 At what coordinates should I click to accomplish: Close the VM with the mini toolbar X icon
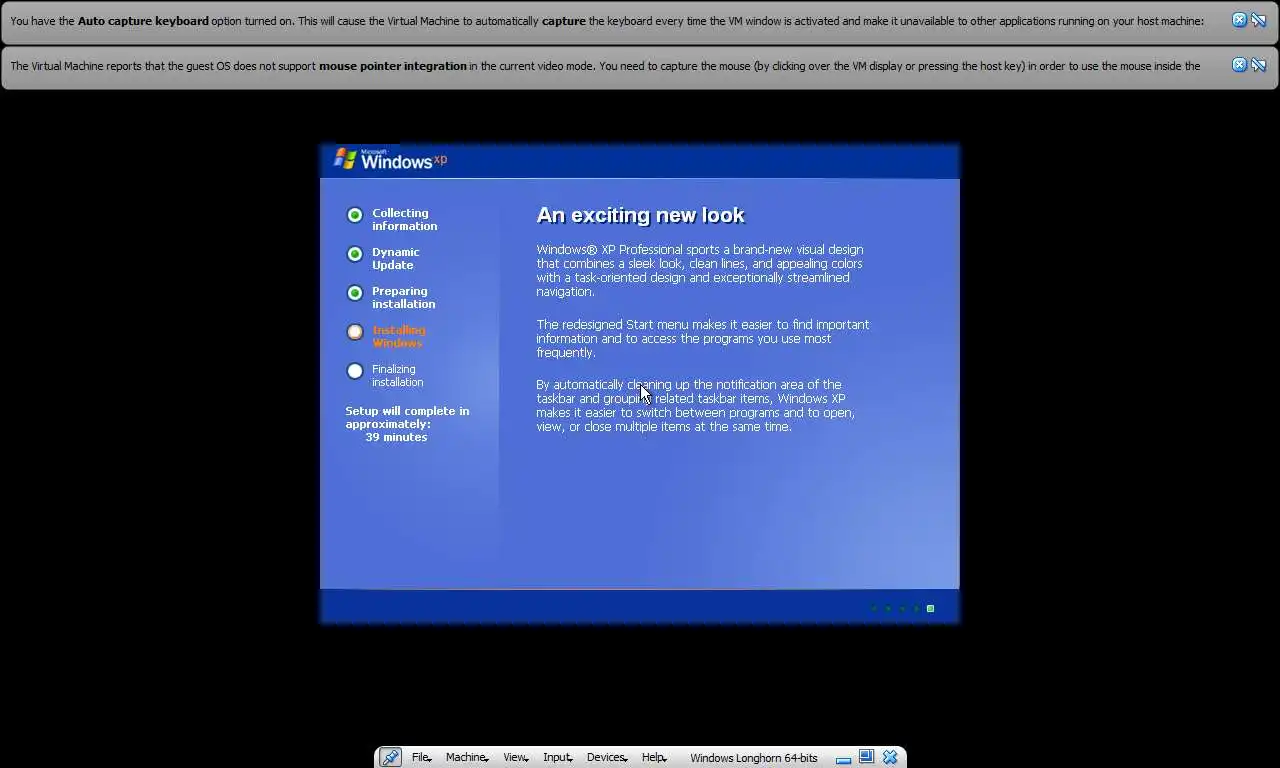point(889,757)
